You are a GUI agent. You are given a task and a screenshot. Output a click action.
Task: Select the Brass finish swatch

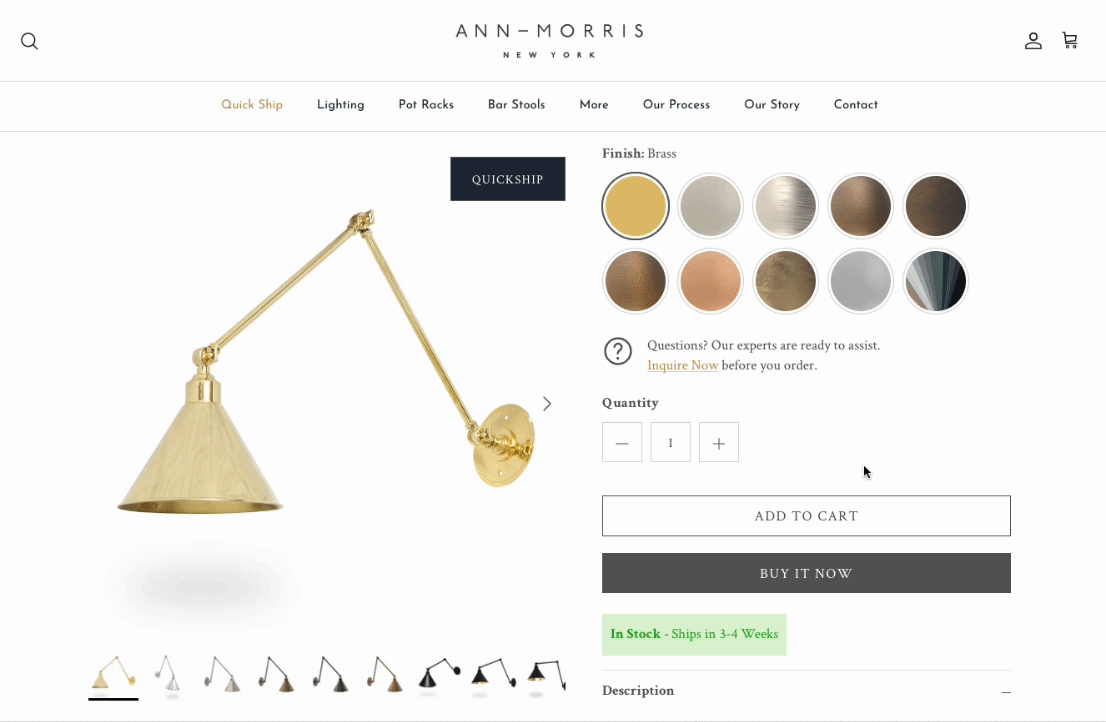point(636,206)
